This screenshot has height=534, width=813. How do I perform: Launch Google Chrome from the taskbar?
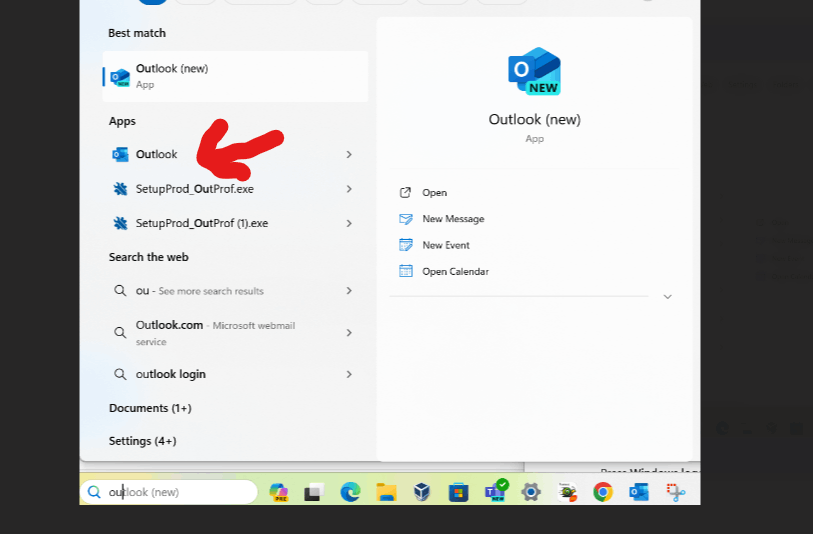(x=603, y=491)
